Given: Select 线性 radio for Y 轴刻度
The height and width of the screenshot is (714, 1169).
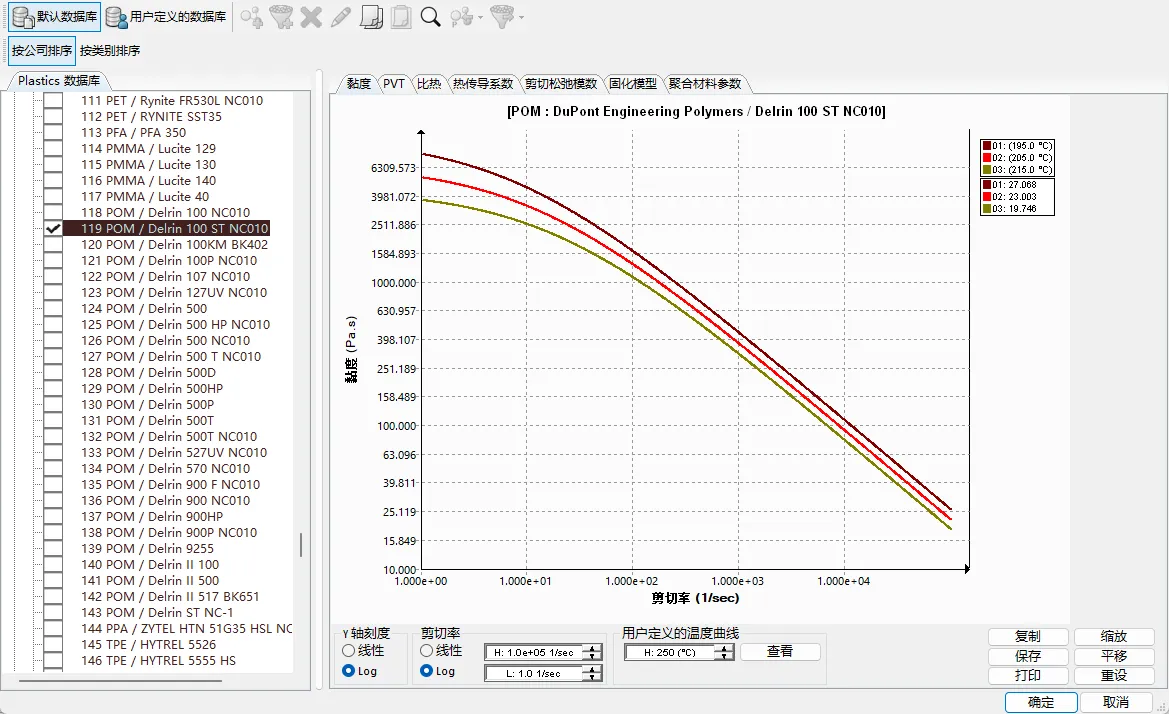Looking at the screenshot, I should pos(348,651).
